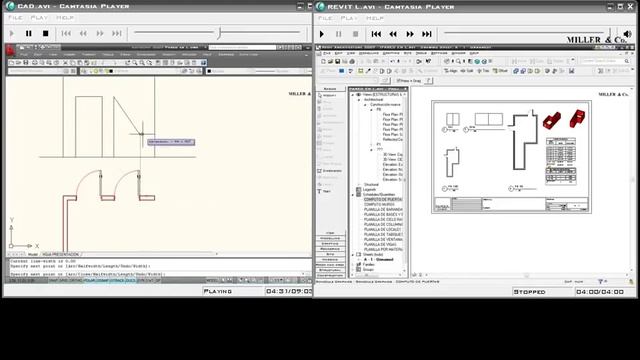Select the Revit Trim tool
Screen dimensions: 640x360
(483, 71)
